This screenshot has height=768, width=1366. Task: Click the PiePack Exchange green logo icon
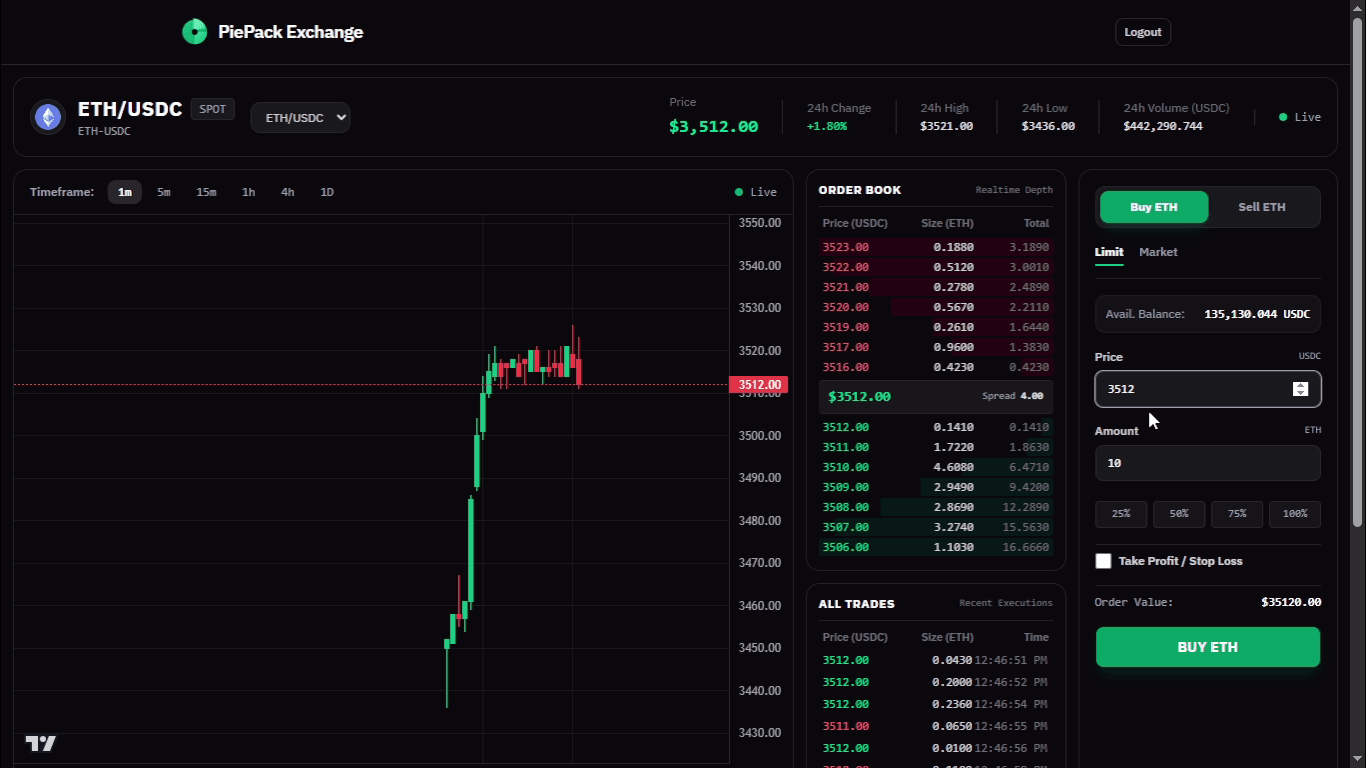click(194, 32)
